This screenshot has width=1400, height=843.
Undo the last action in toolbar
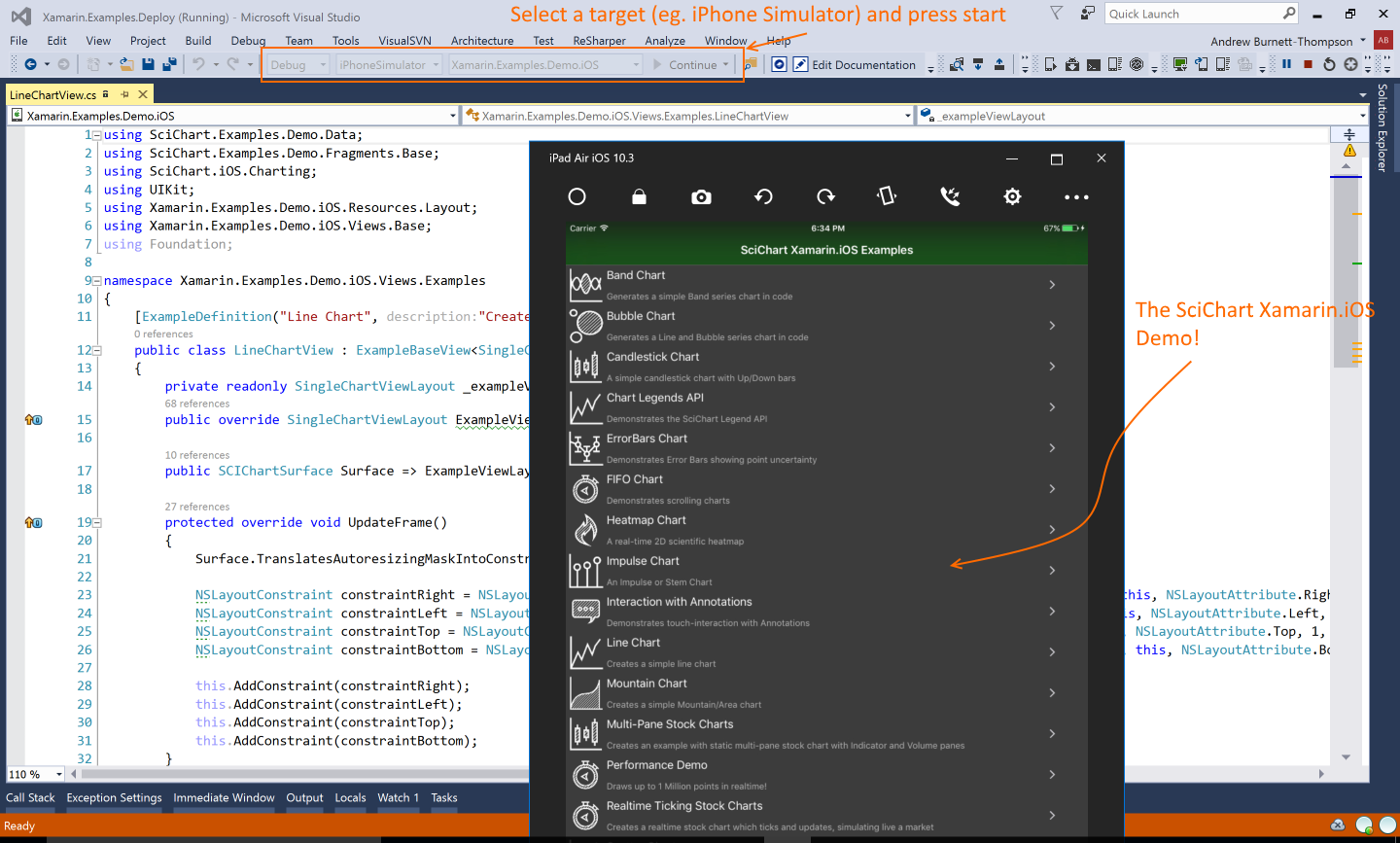point(198,64)
